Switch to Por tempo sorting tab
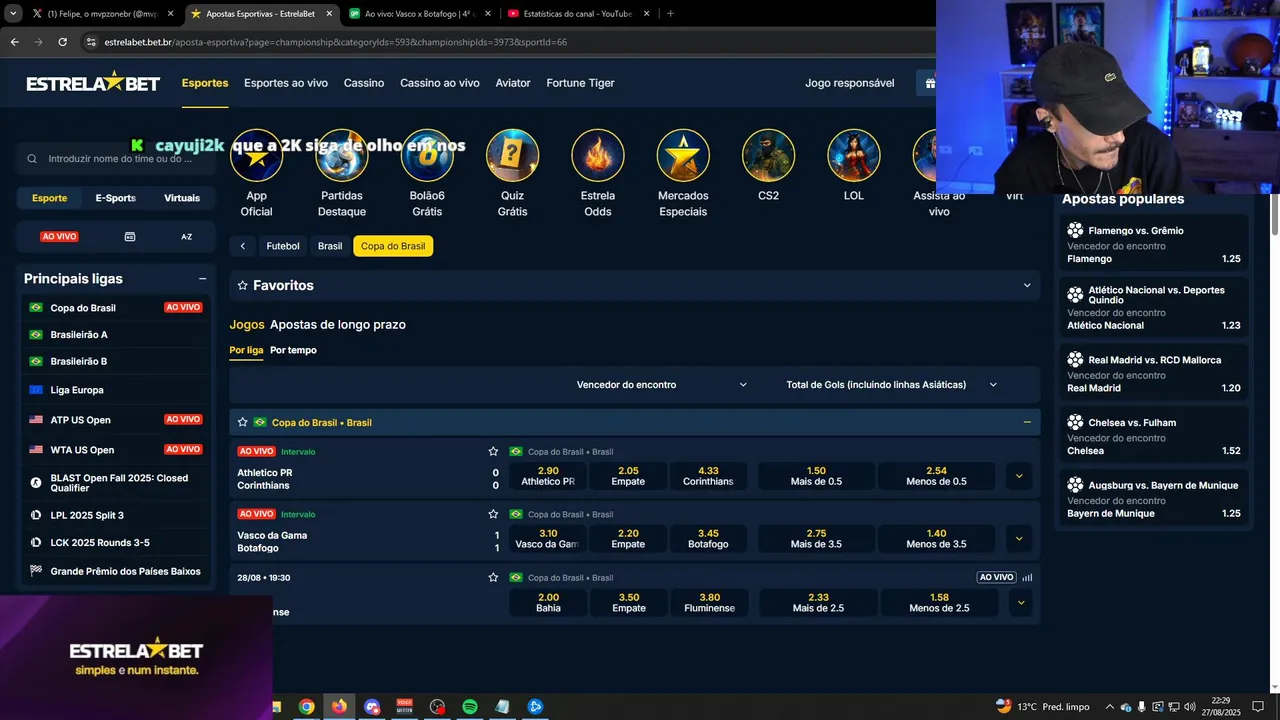This screenshot has height=720, width=1280. pyautogui.click(x=293, y=350)
